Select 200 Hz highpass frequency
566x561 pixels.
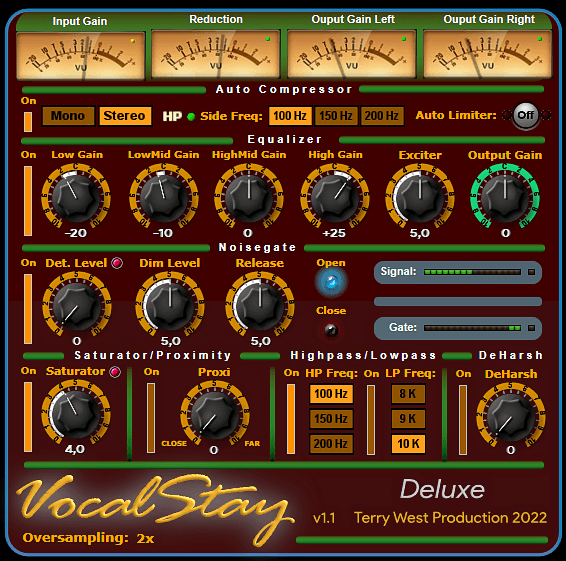(x=331, y=443)
